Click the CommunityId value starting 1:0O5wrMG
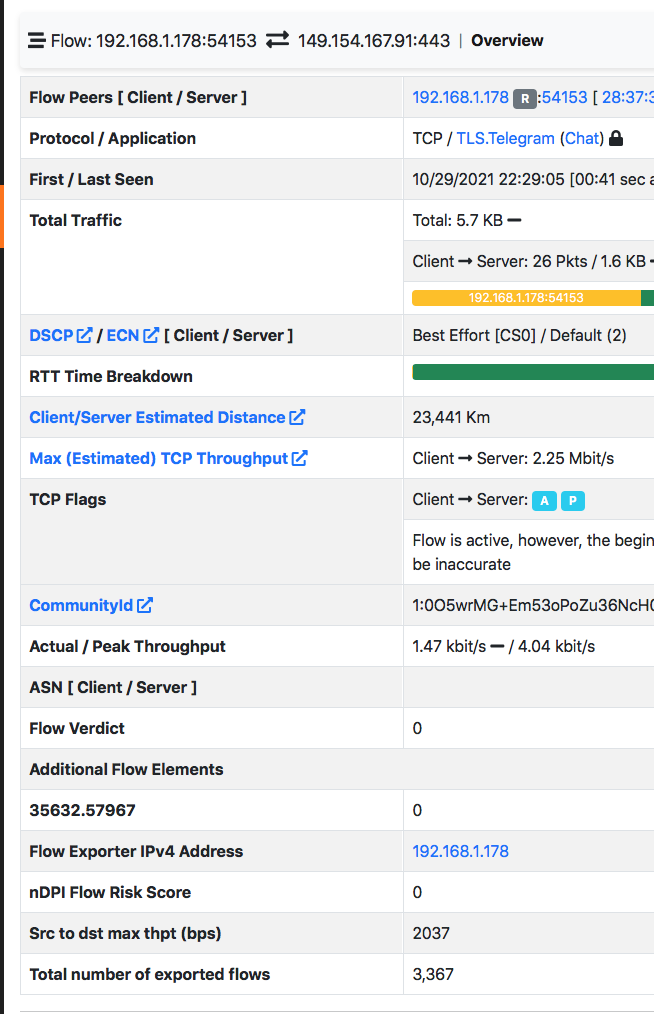The image size is (654, 1014). [533, 605]
